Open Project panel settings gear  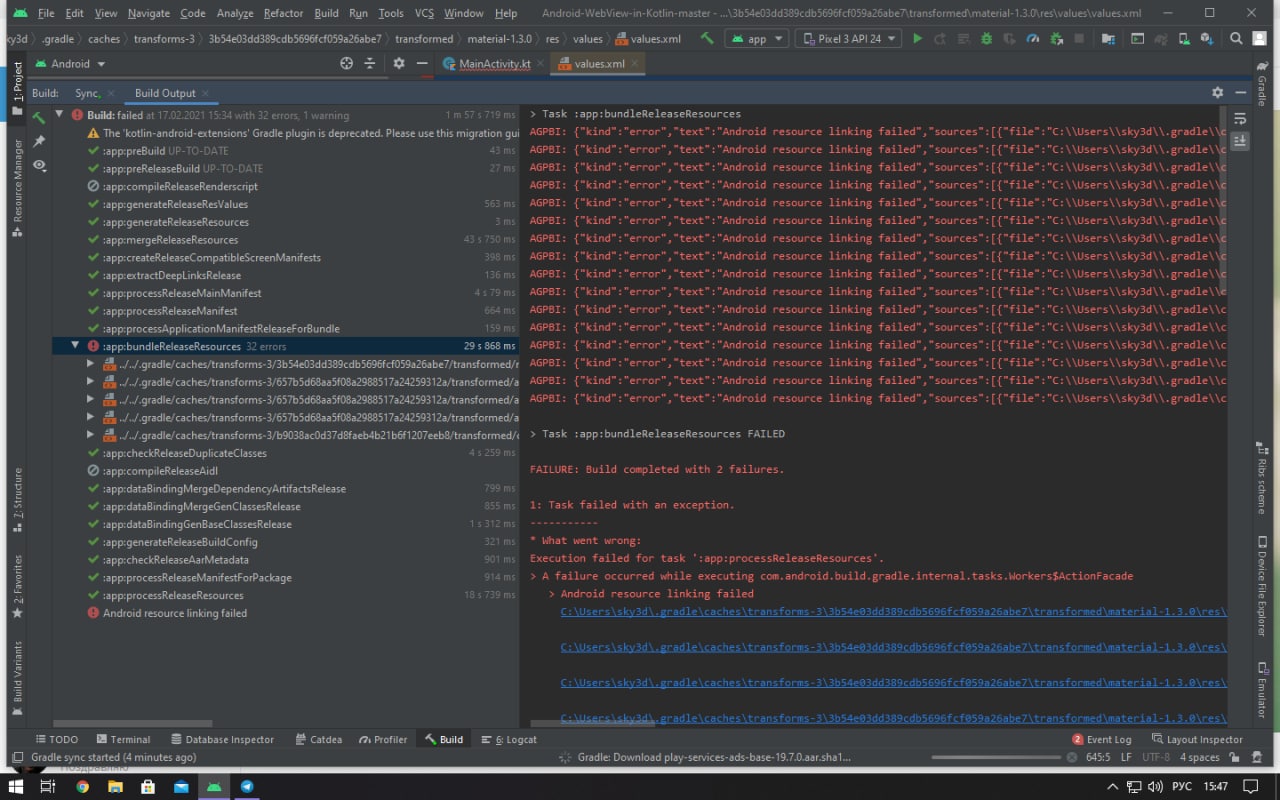point(398,63)
